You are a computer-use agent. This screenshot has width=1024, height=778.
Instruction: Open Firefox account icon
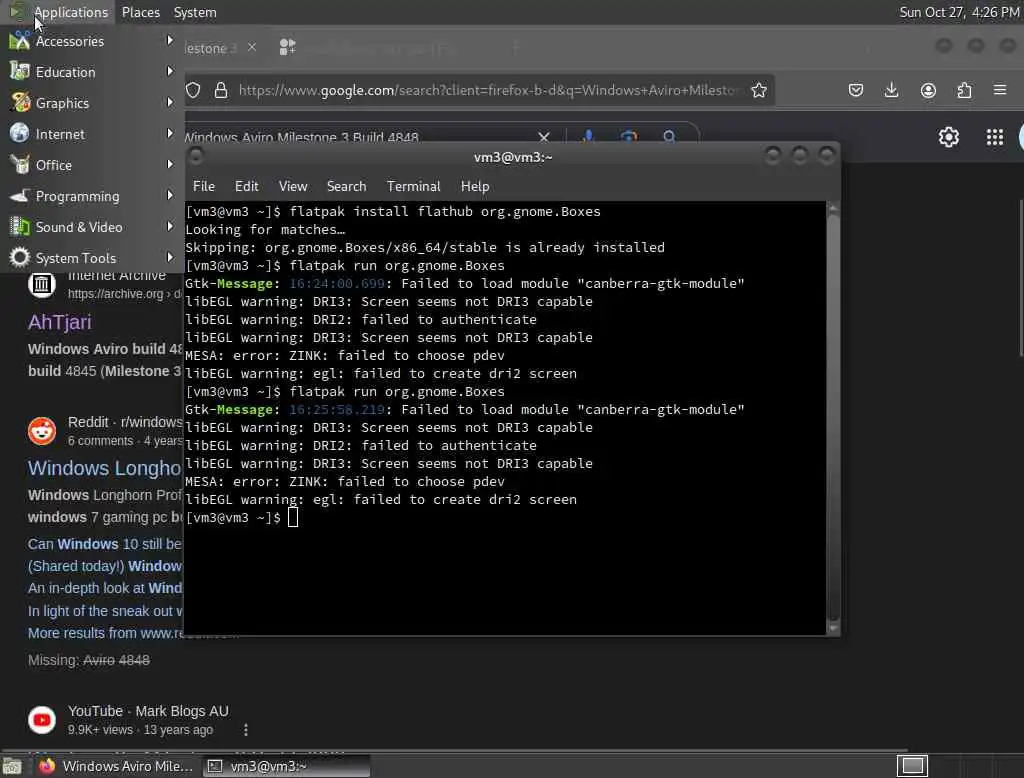[928, 90]
